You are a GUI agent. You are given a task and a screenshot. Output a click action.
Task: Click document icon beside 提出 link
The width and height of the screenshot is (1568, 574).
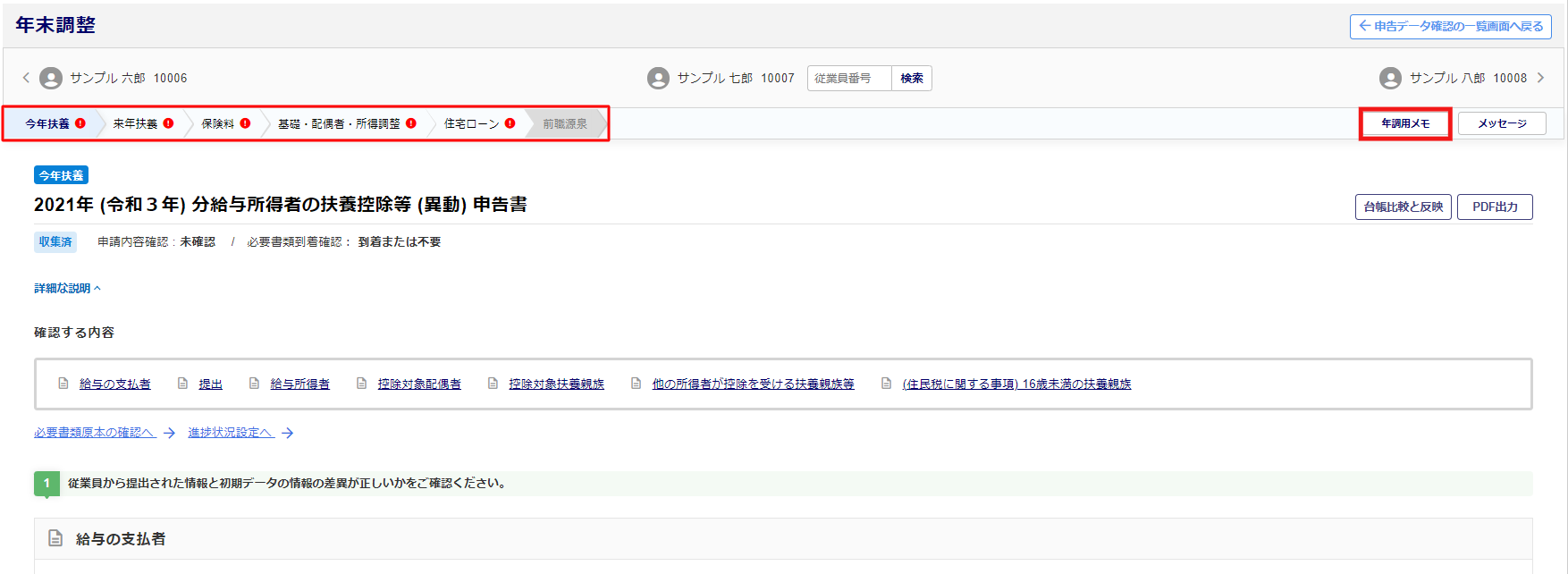point(182,383)
